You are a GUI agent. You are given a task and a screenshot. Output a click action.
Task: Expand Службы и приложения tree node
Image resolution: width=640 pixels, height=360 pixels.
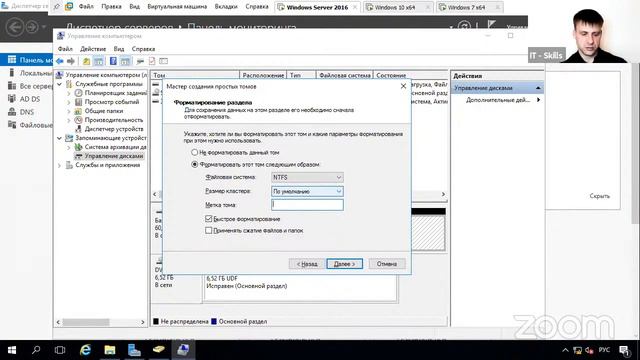click(x=60, y=165)
